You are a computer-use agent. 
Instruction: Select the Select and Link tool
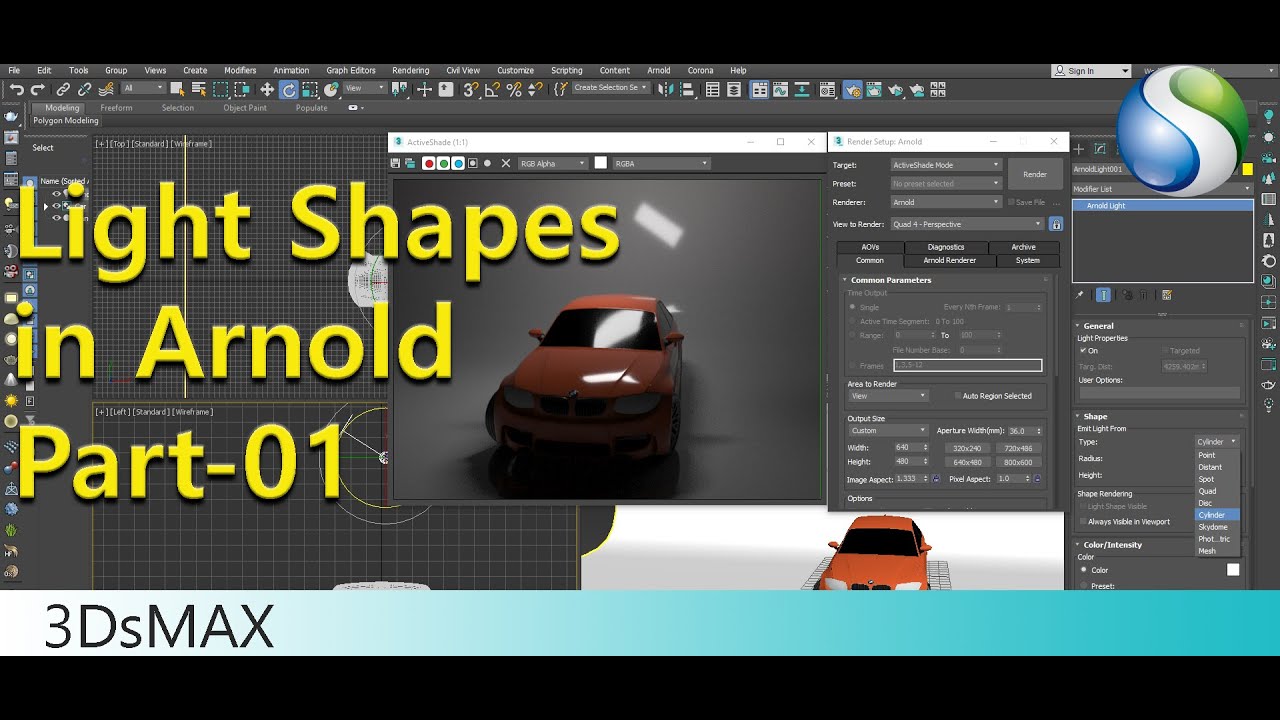pos(62,90)
